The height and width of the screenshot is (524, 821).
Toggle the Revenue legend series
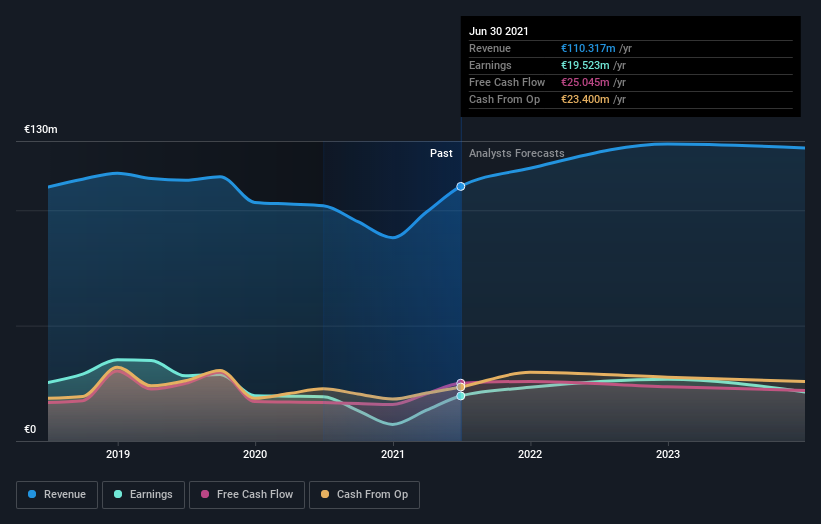tap(57, 495)
